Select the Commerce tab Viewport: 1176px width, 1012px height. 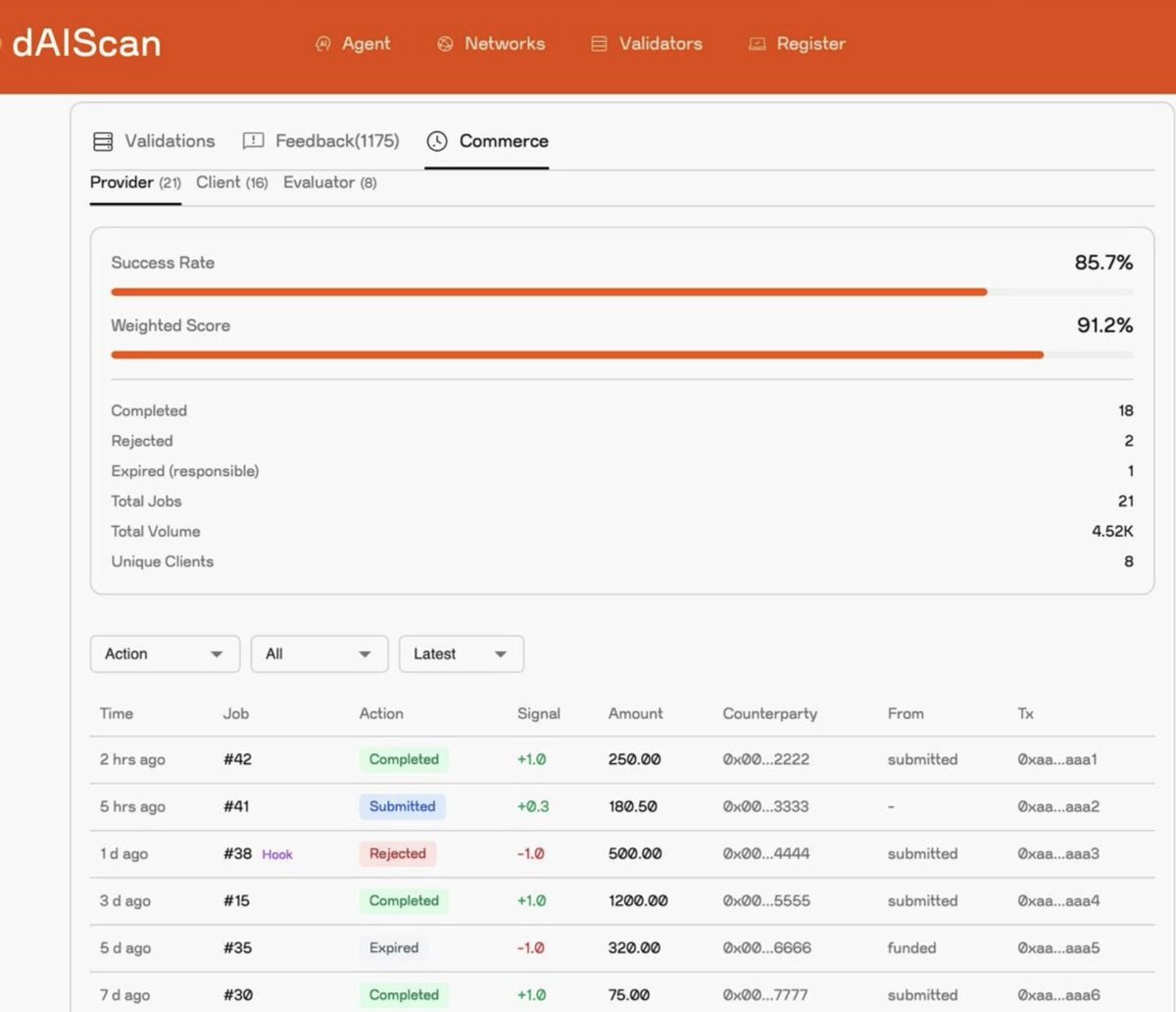tap(487, 141)
